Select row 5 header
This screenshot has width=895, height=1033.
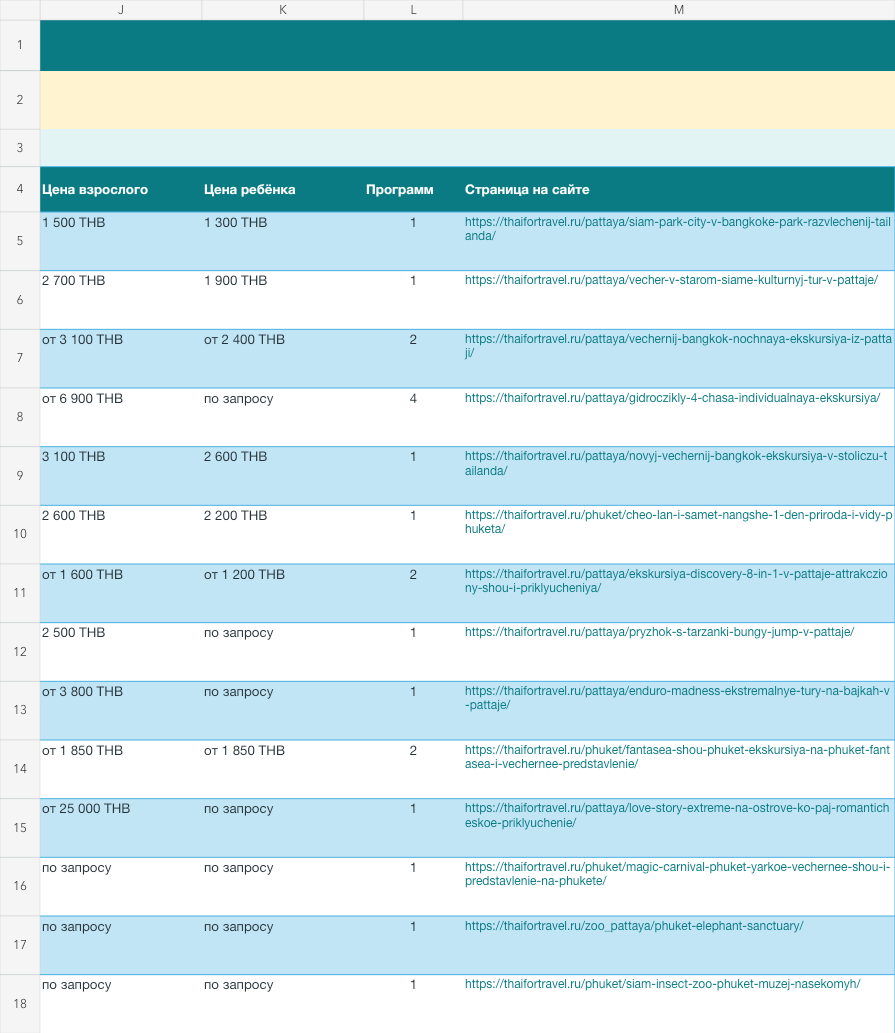(20, 241)
